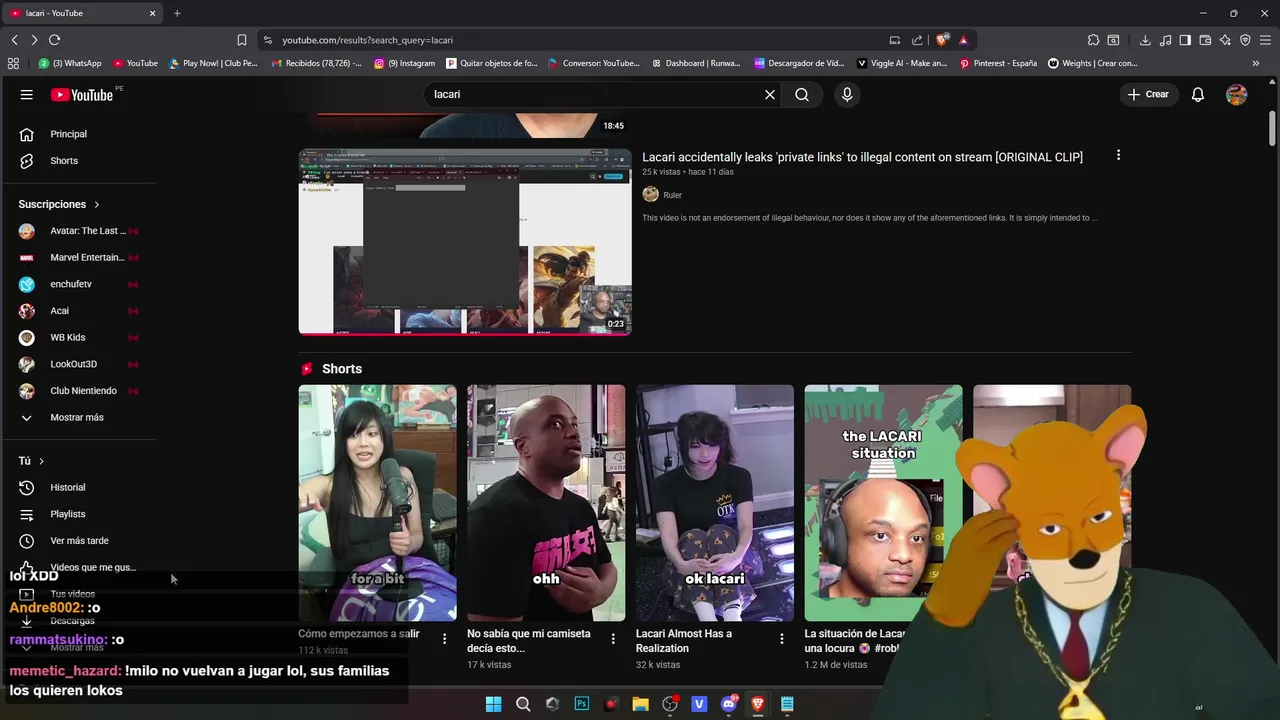The image size is (1280, 720).
Task: Click the youtube.com address bar URL
Action: coord(367,40)
